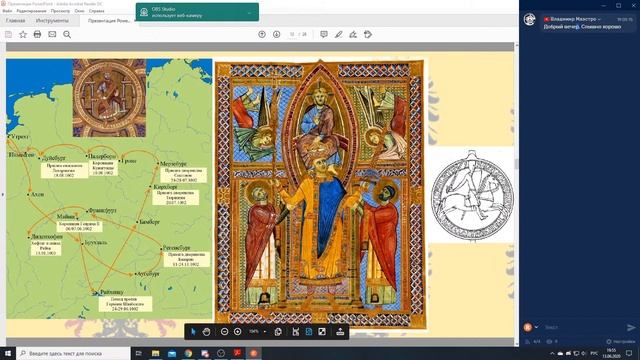Enter full screen mode icon
This screenshot has height=360, width=640.
click(322, 331)
